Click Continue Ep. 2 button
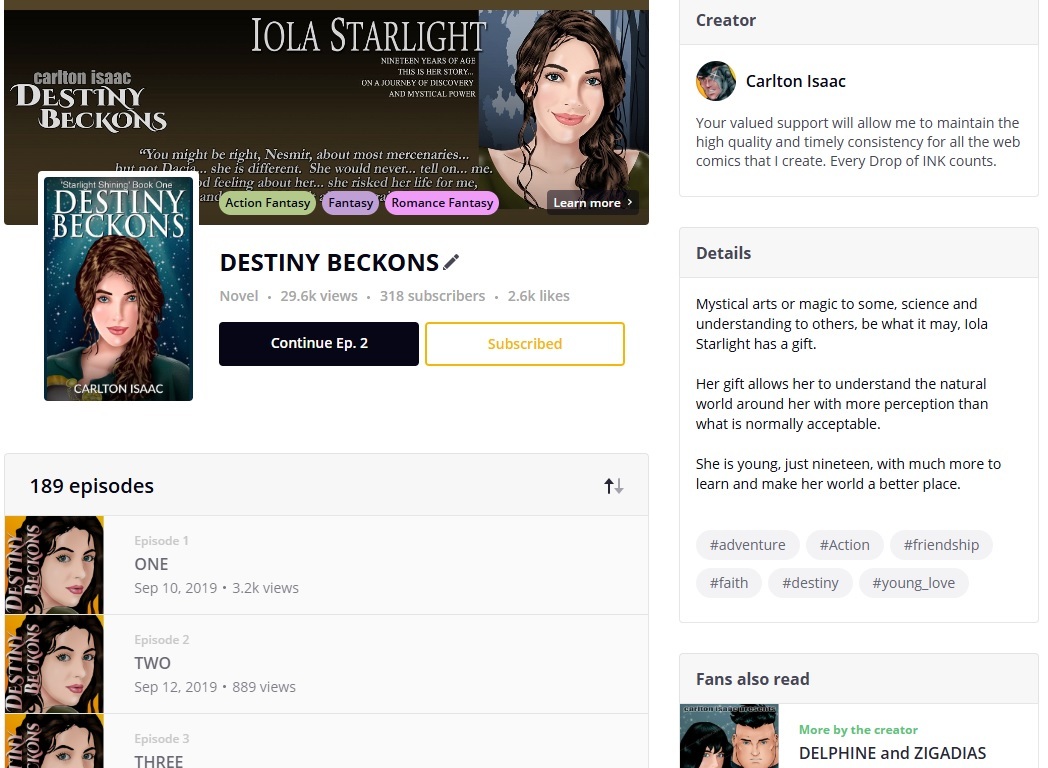The width and height of the screenshot is (1048, 768). pos(319,344)
